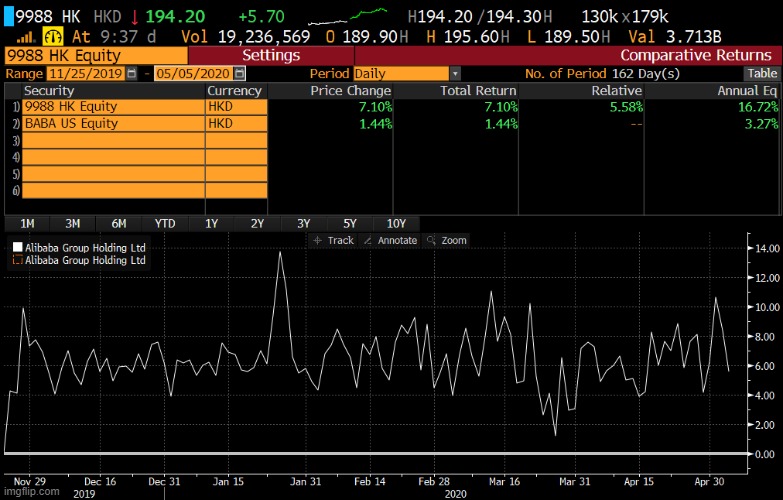Click the signal bars icon at top left
The height and width of the screenshot is (500, 783).
[x=22, y=36]
